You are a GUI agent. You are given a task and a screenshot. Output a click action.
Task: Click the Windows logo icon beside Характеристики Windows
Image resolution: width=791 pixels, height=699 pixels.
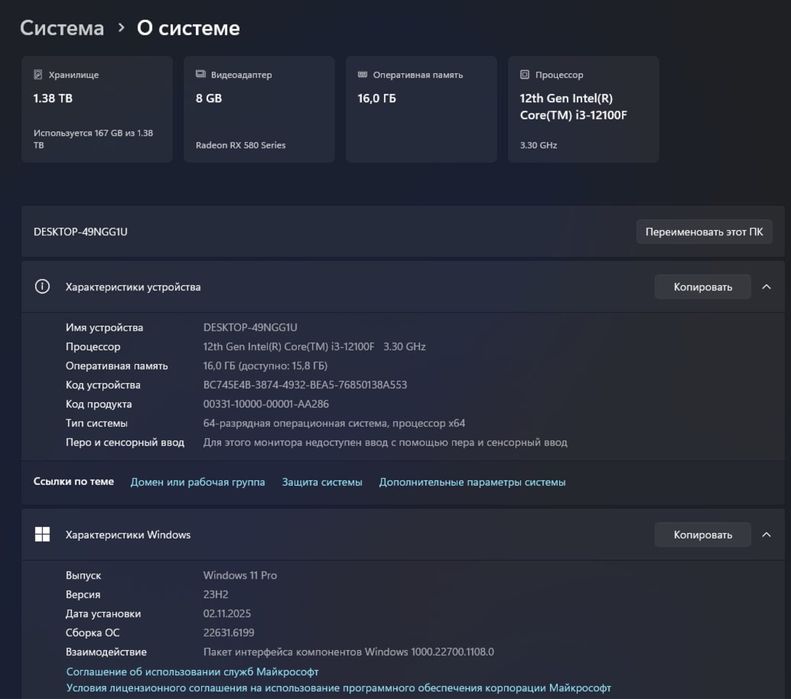[x=42, y=535]
